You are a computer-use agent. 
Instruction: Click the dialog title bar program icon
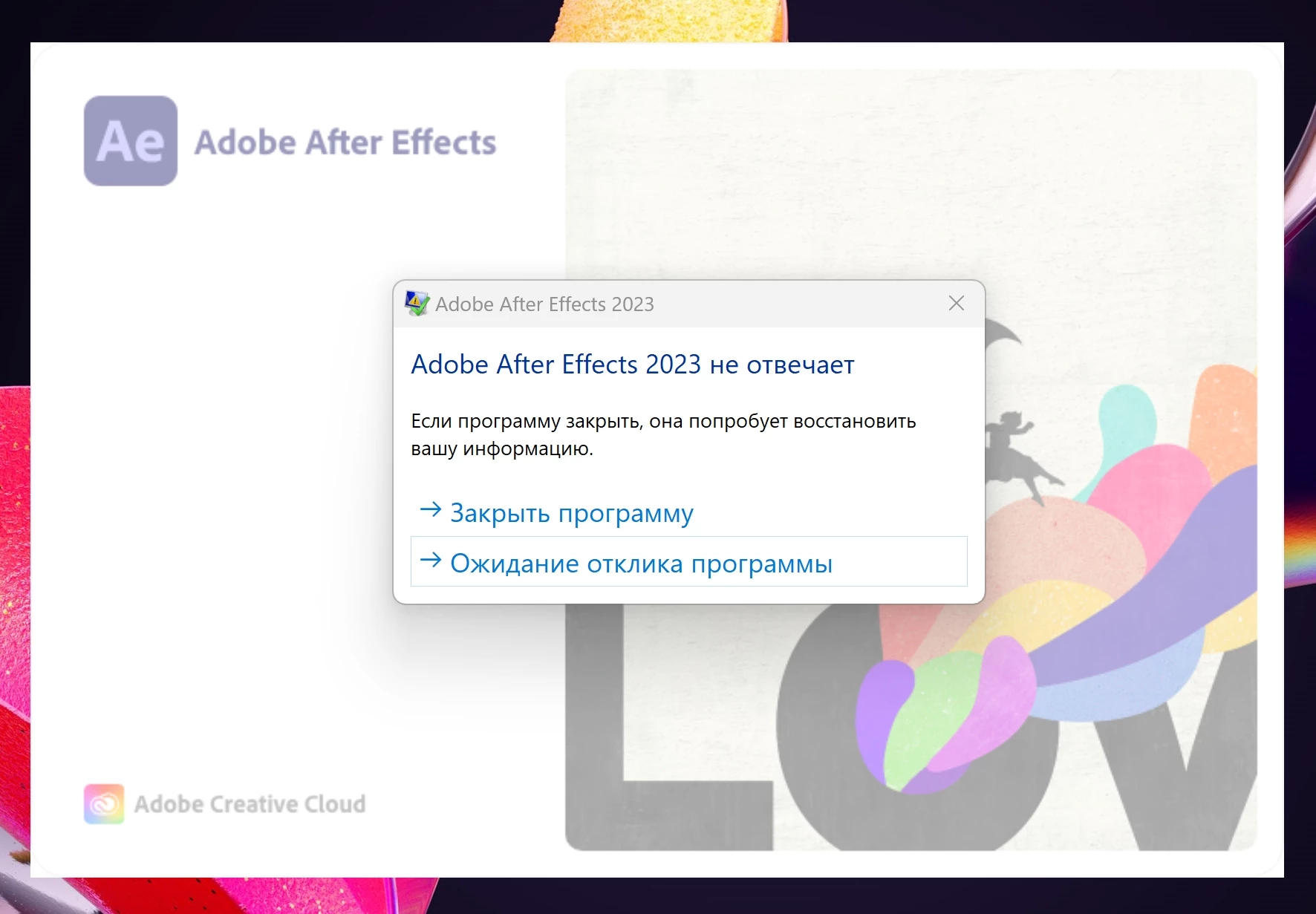click(417, 304)
